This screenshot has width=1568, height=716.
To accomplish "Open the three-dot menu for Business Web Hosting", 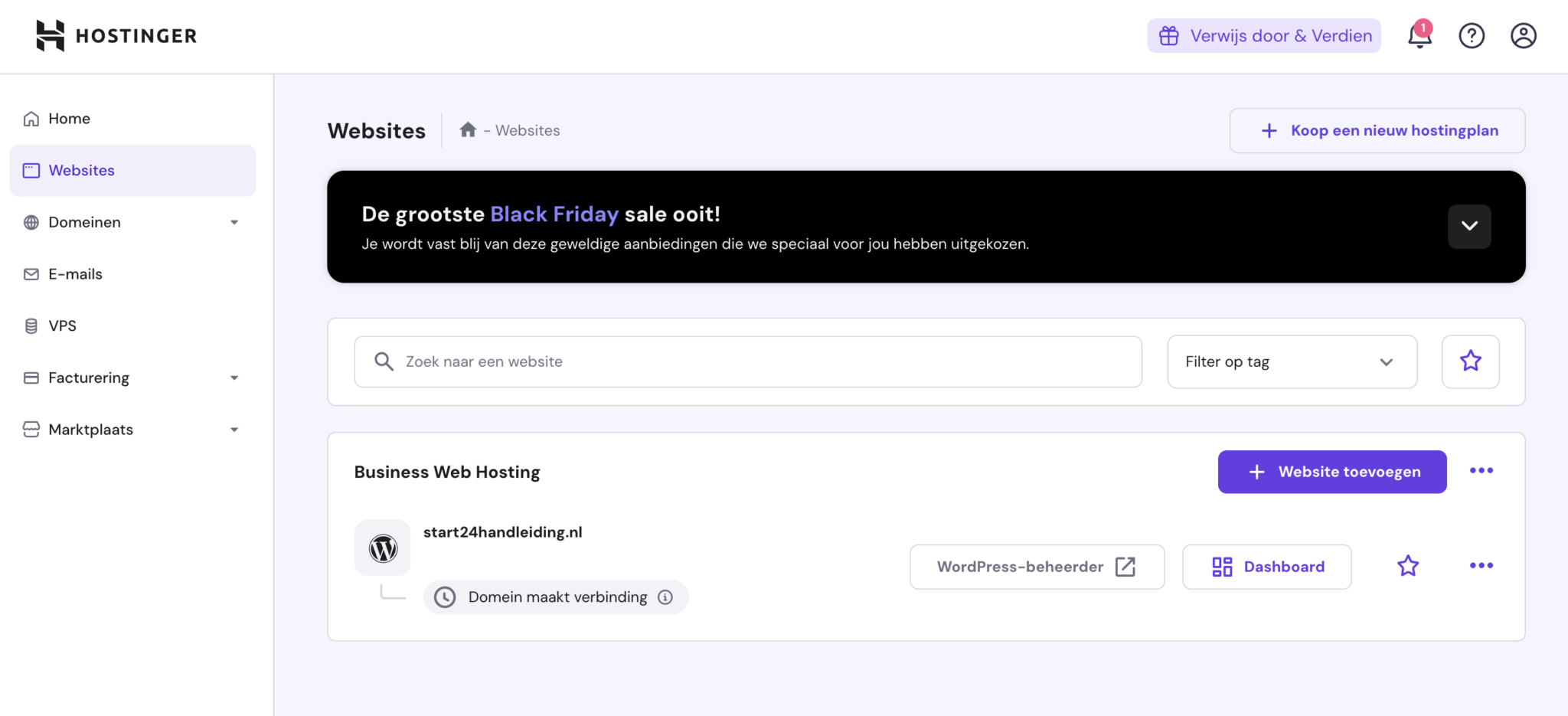I will pyautogui.click(x=1481, y=471).
